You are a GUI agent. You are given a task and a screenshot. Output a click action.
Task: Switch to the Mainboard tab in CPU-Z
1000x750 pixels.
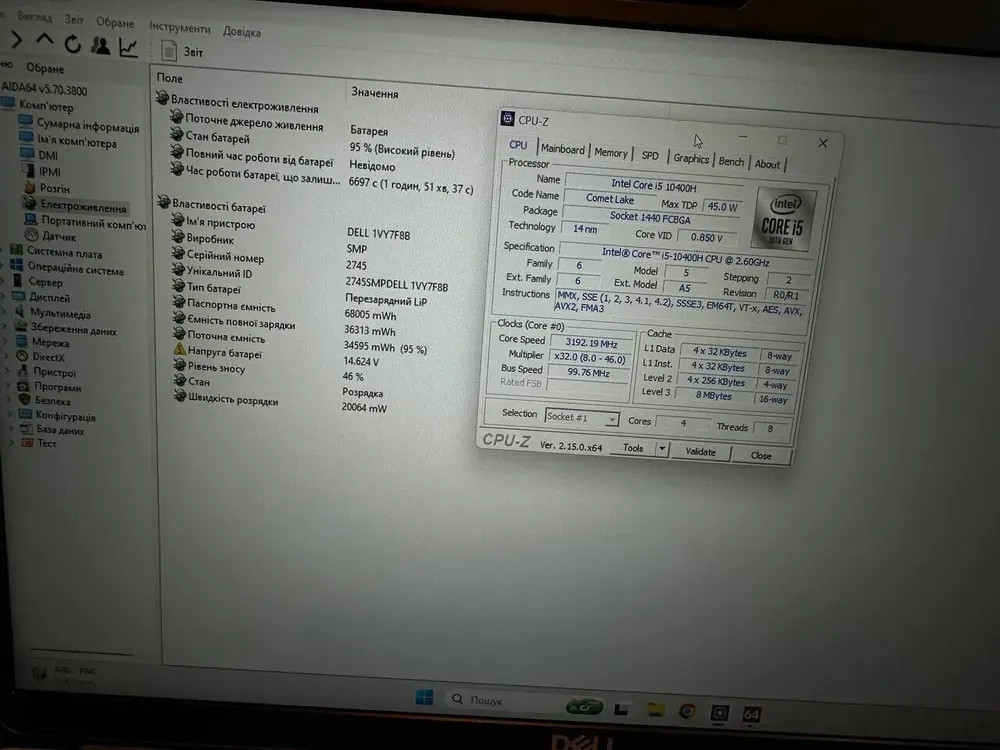click(x=562, y=150)
